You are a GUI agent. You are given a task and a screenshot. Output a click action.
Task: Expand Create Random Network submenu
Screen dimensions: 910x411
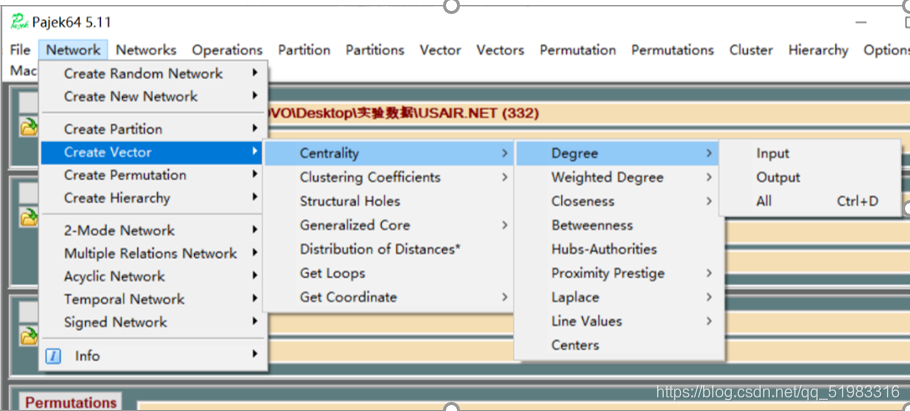(154, 74)
